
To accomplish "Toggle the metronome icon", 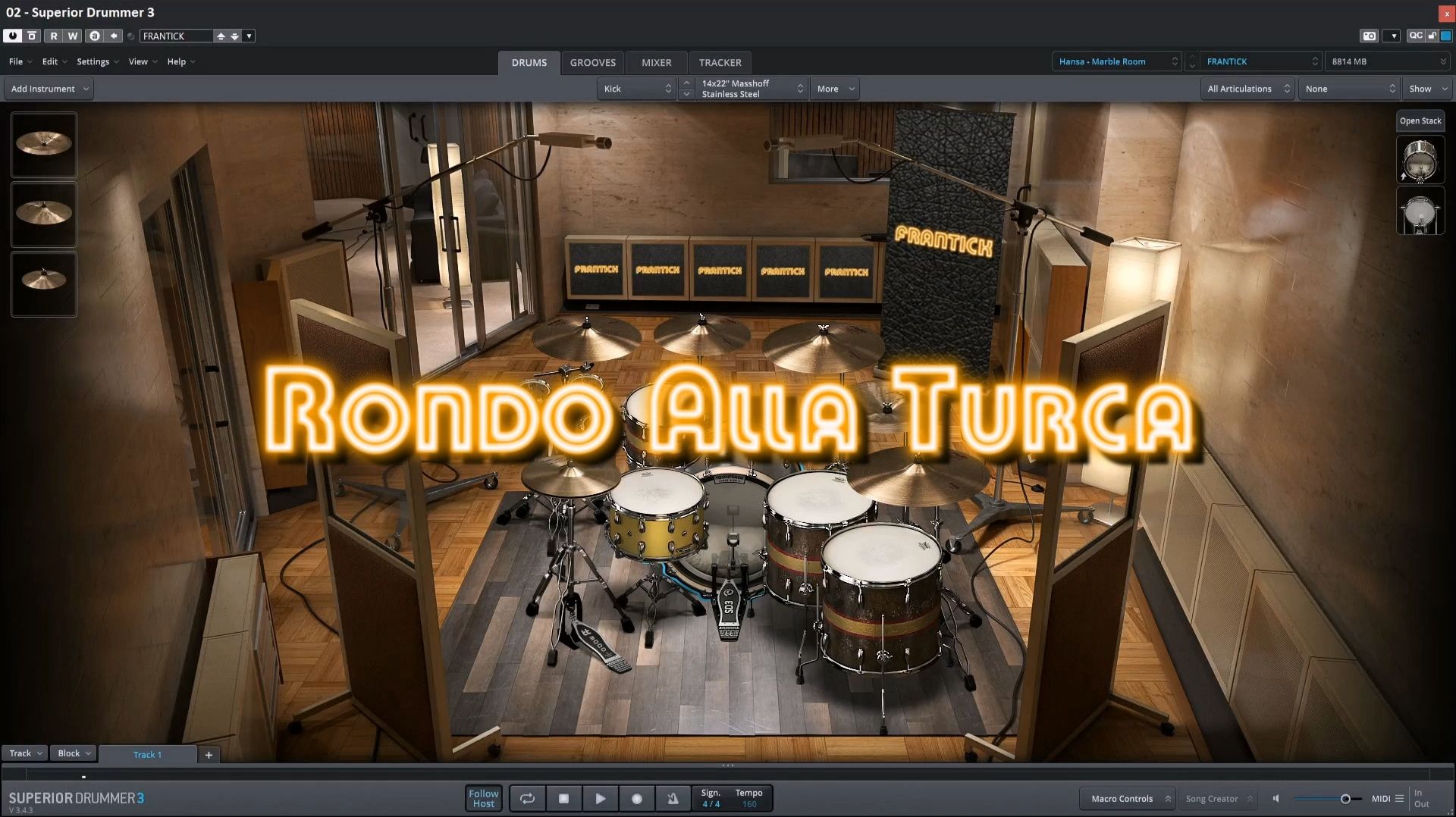I will pos(673,798).
